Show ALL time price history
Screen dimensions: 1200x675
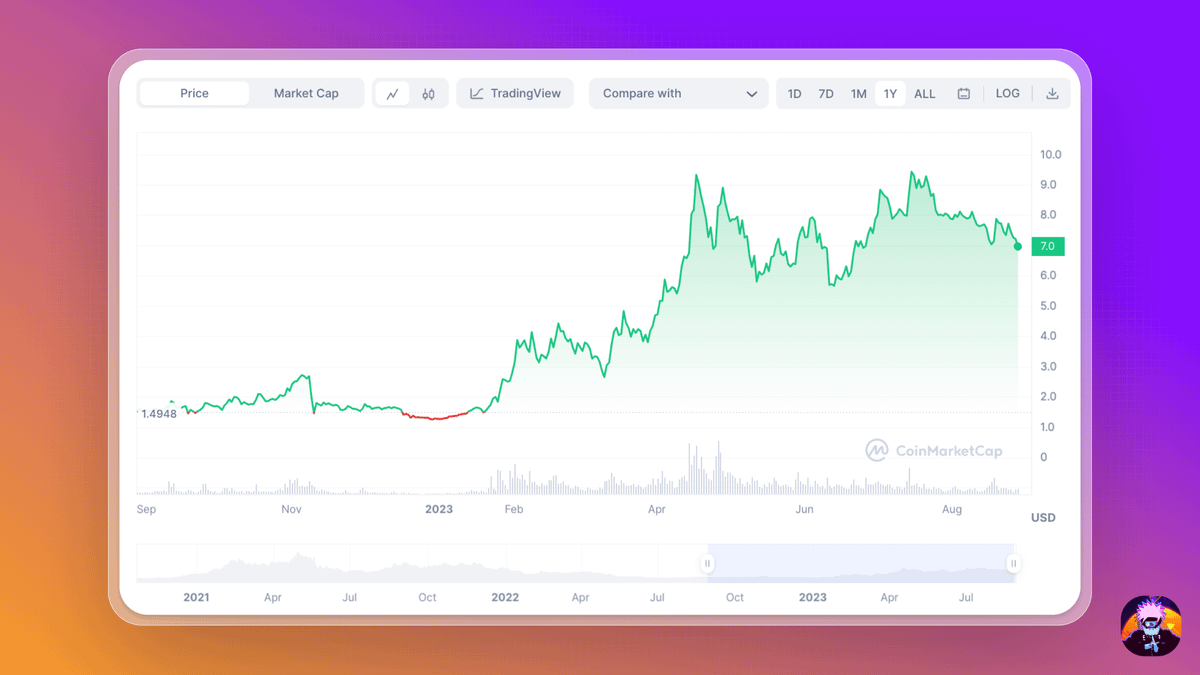tap(925, 94)
